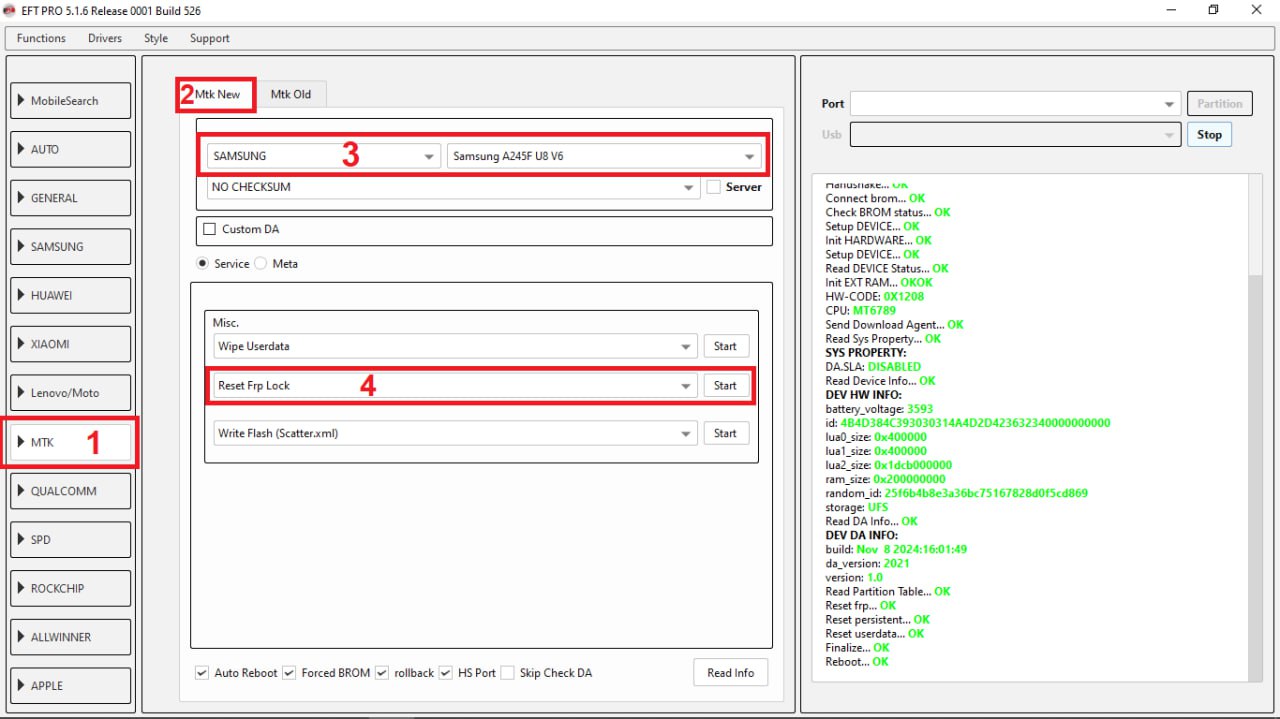1280x719 pixels.
Task: Enable the Skip Check DA checkbox
Action: click(x=507, y=673)
